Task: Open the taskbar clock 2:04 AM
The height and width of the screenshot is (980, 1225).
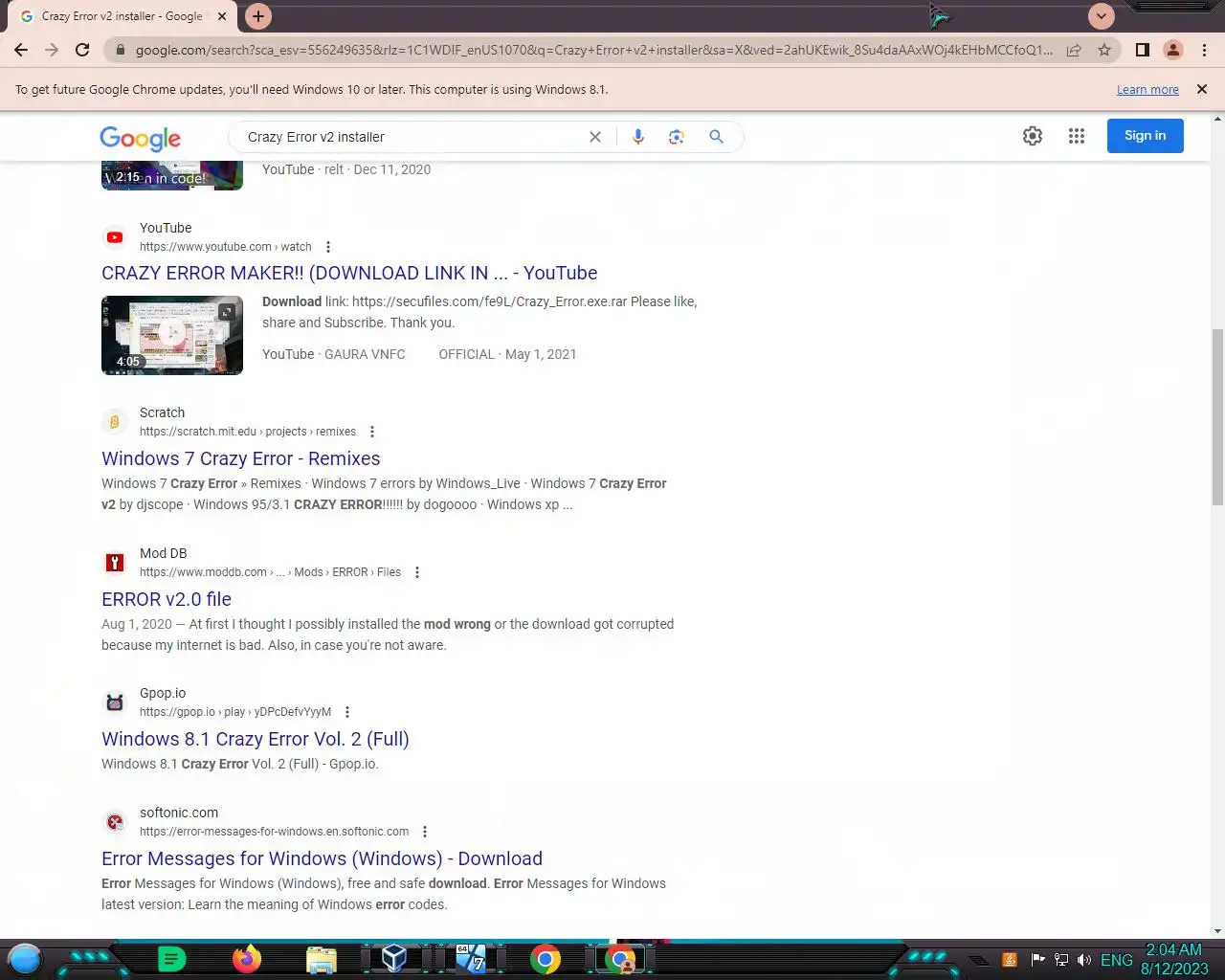Action: 1174,959
